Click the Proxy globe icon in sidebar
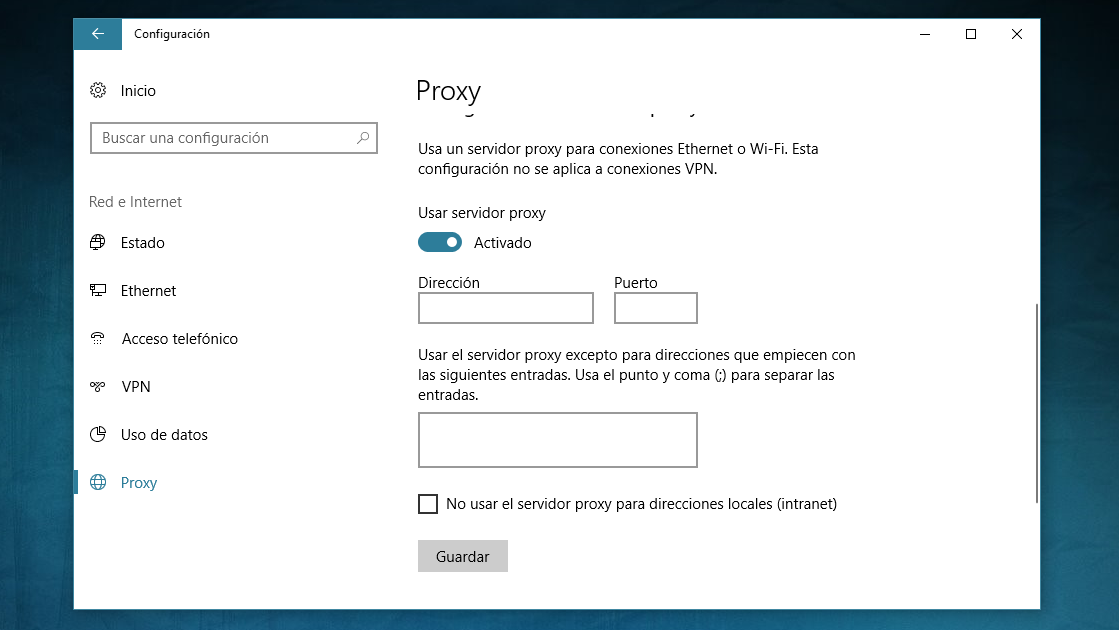This screenshot has width=1119, height=630. [x=97, y=482]
